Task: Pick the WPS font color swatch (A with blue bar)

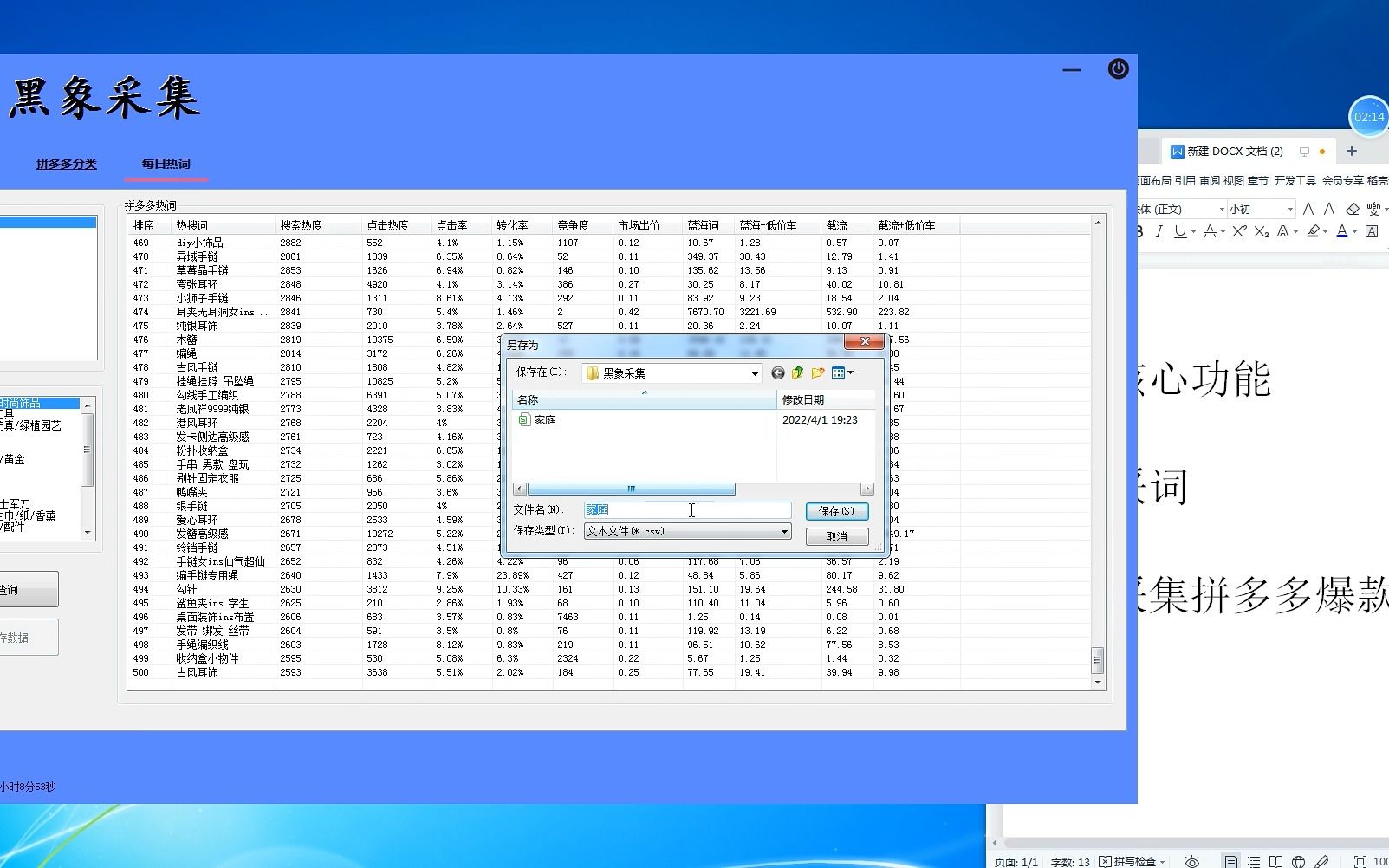Action: tap(1342, 231)
